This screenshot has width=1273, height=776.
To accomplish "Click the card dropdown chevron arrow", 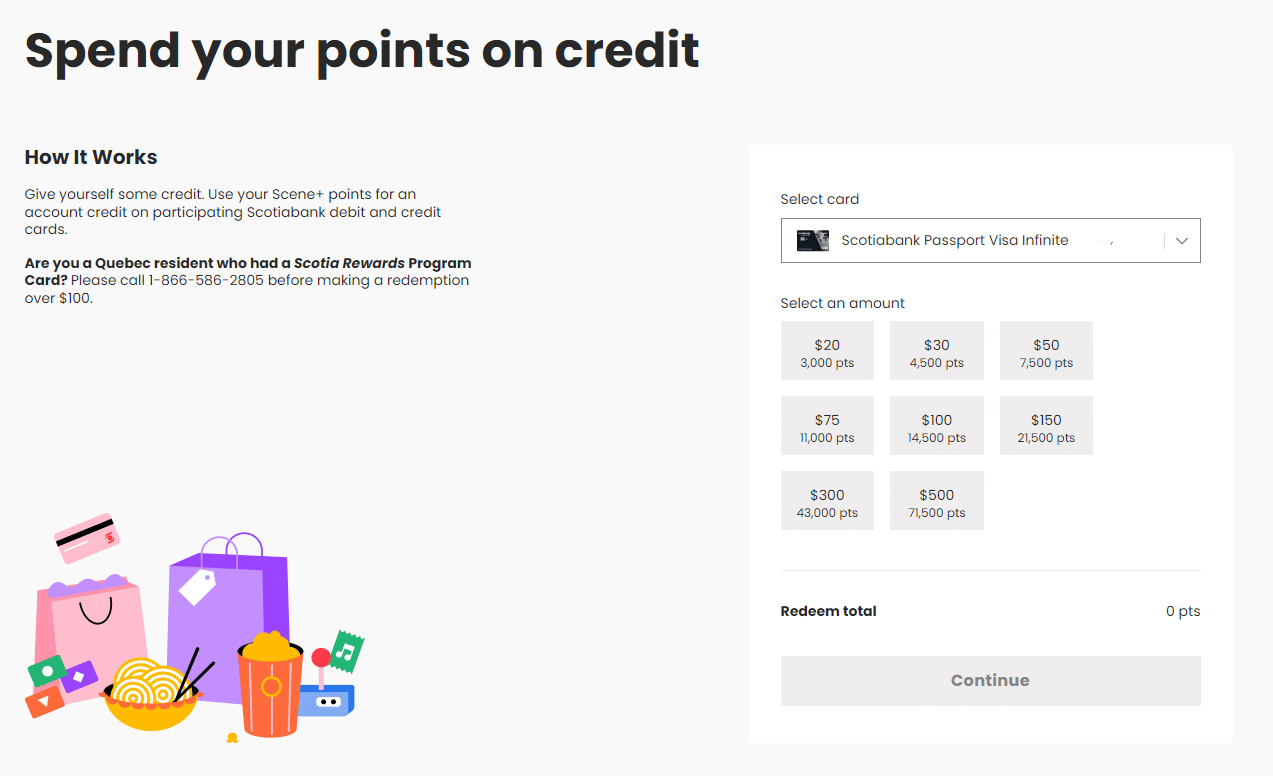I will point(1182,241).
